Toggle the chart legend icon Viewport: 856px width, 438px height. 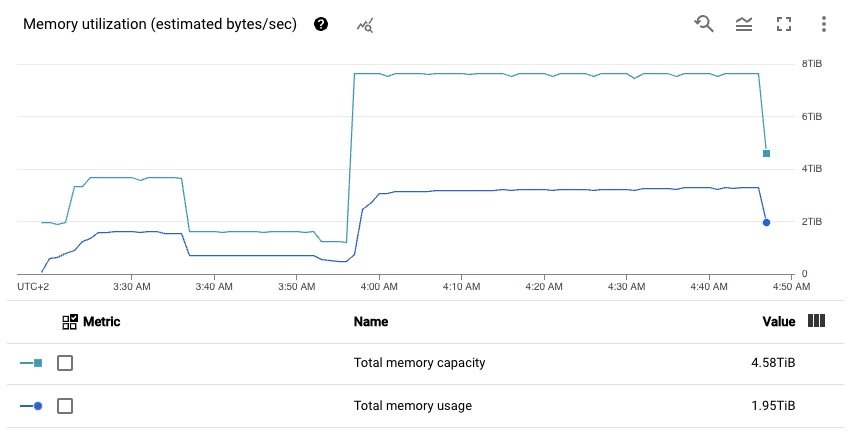pos(744,24)
